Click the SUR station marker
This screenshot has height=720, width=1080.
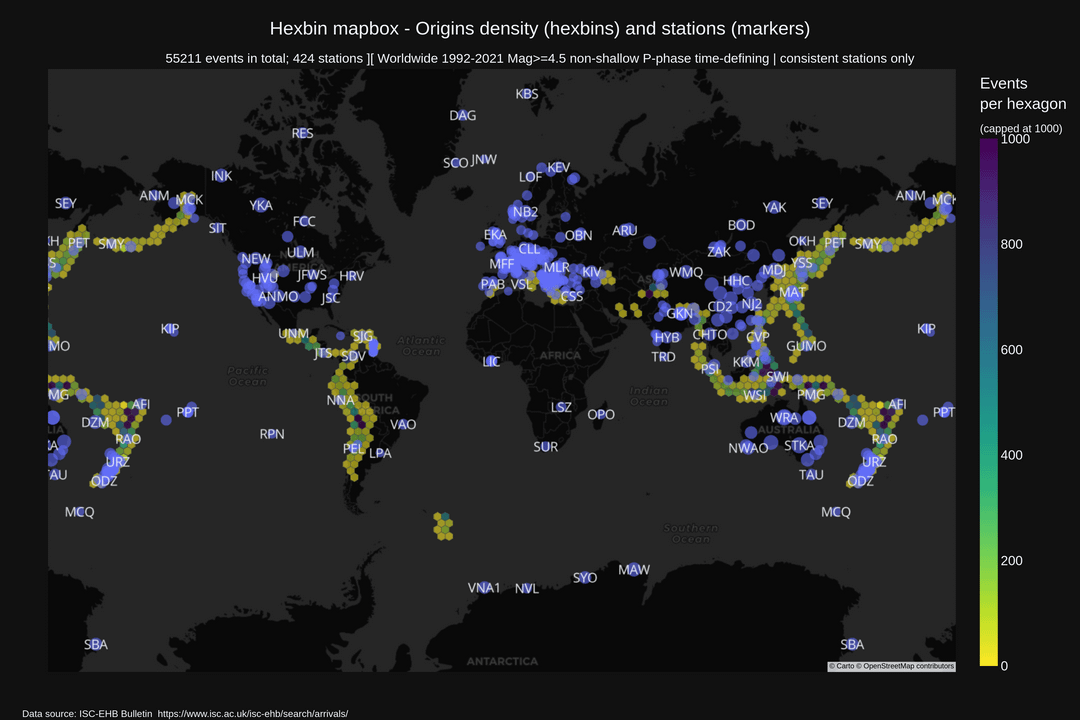tap(545, 447)
